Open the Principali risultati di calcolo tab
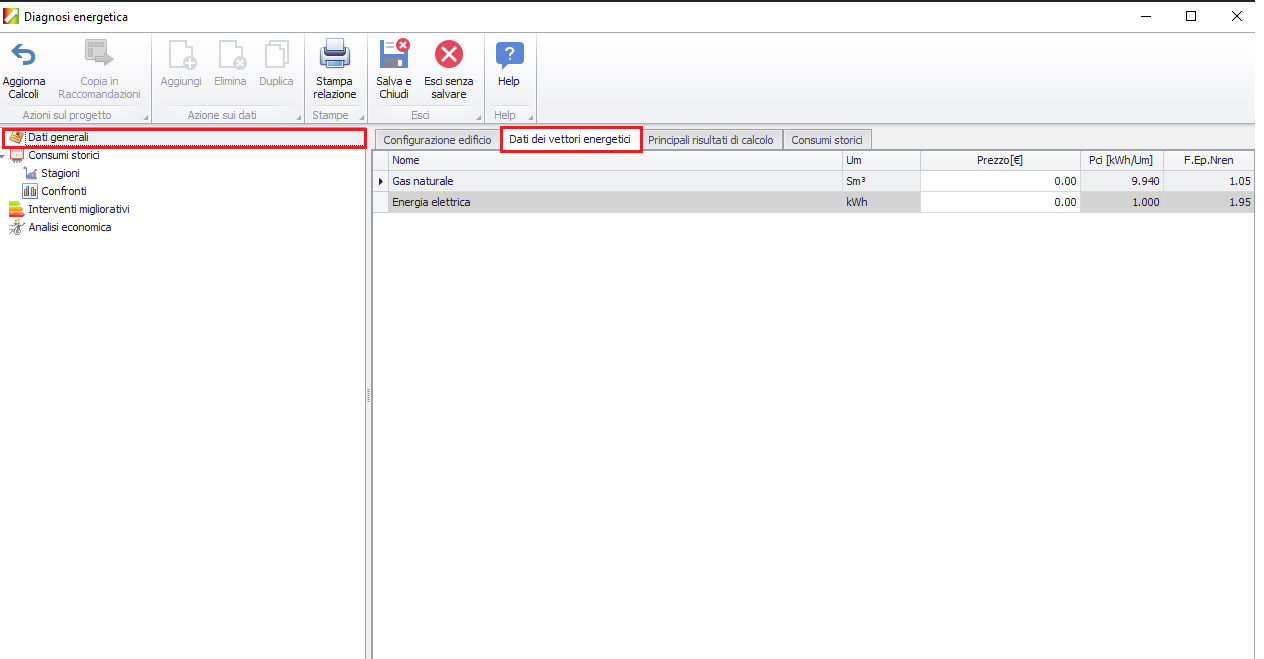This screenshot has width=1264, height=659. 710,140
